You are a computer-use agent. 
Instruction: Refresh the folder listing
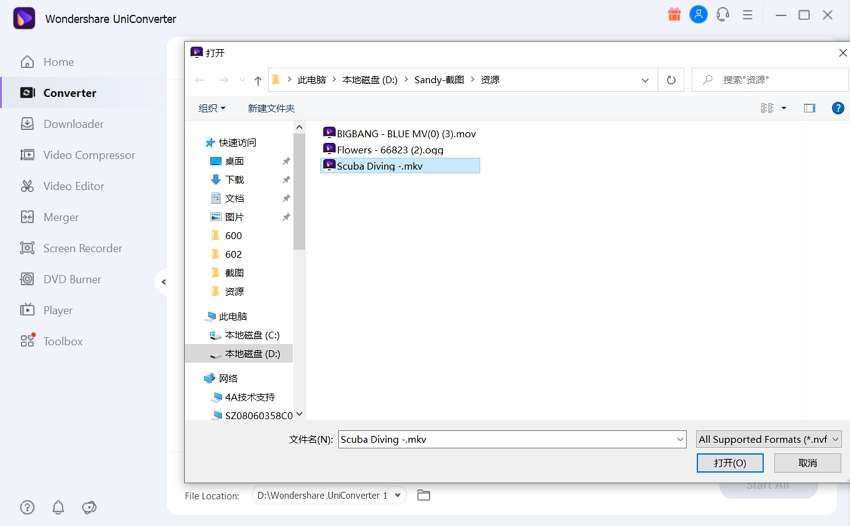(671, 80)
